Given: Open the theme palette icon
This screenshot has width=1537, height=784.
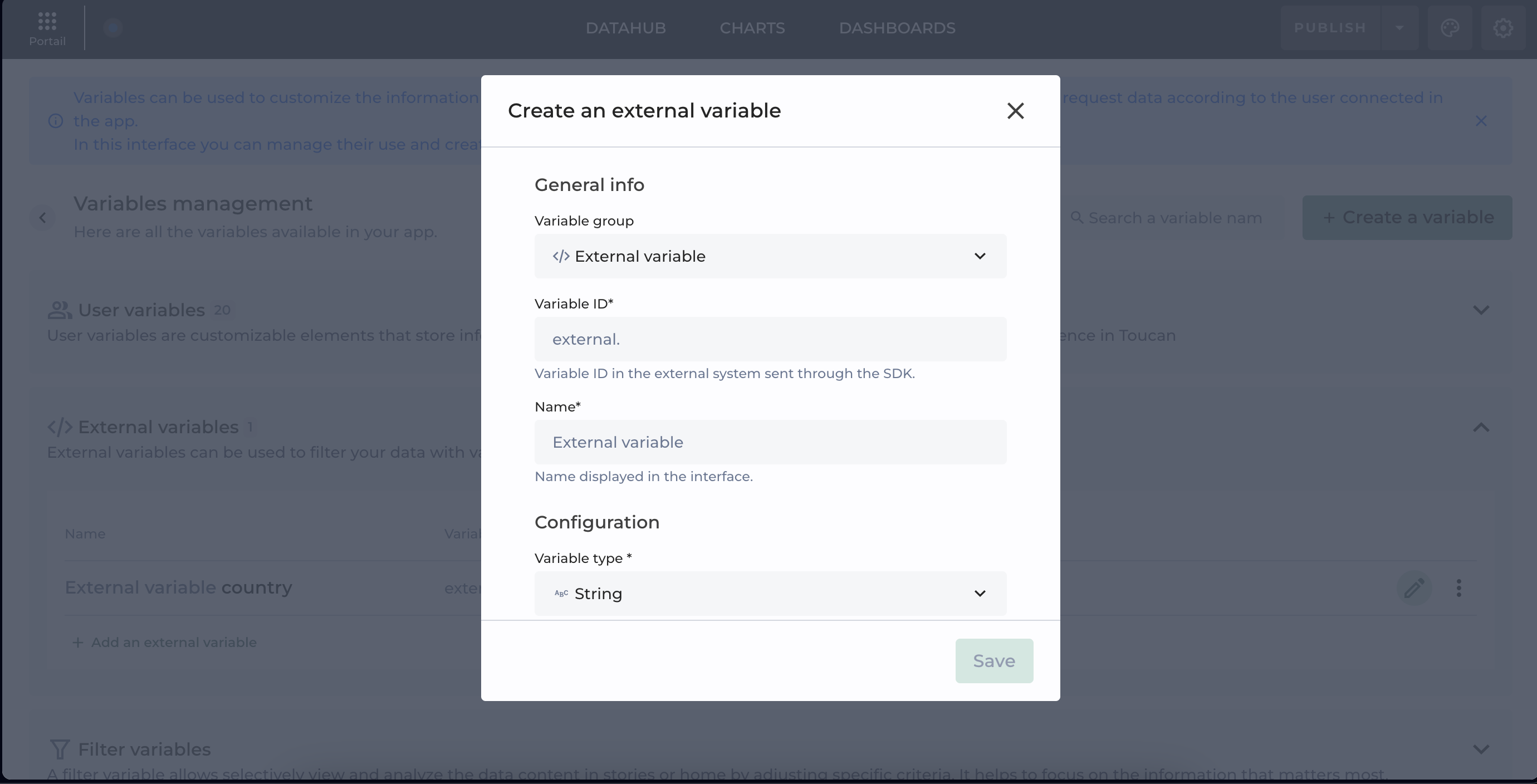Looking at the screenshot, I should click(x=1449, y=28).
